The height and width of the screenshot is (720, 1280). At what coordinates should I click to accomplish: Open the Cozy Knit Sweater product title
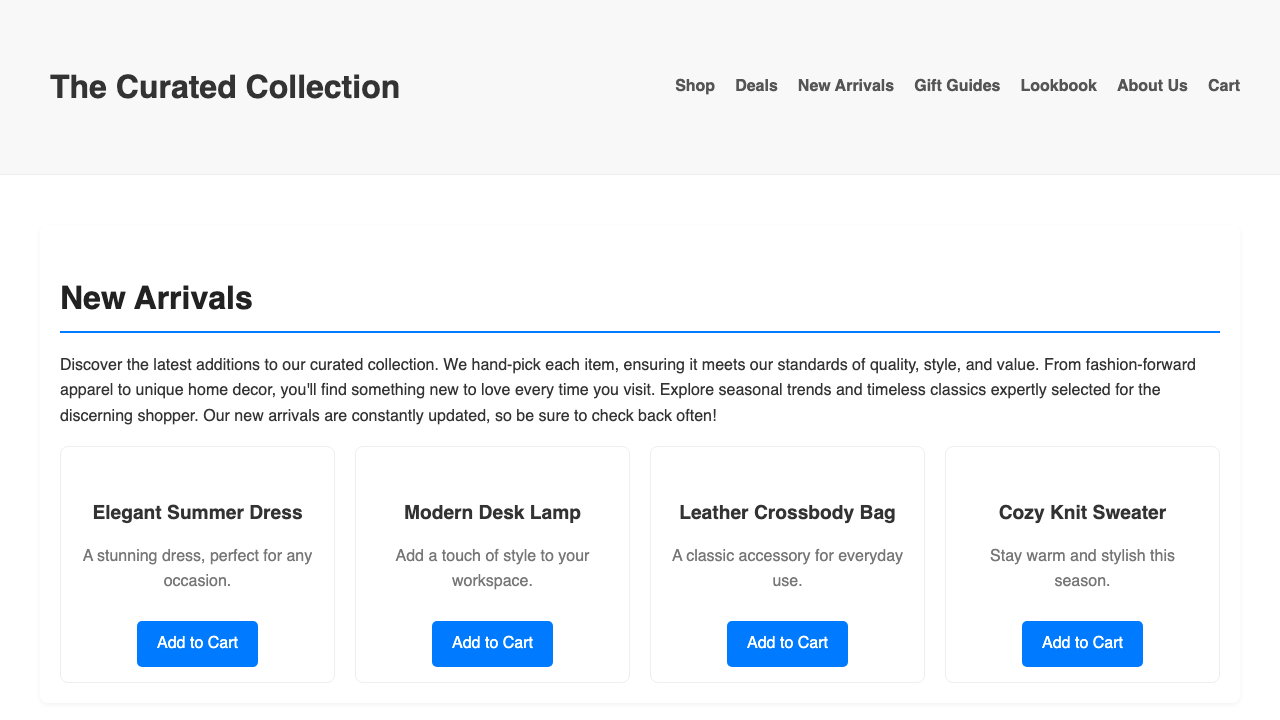1082,513
